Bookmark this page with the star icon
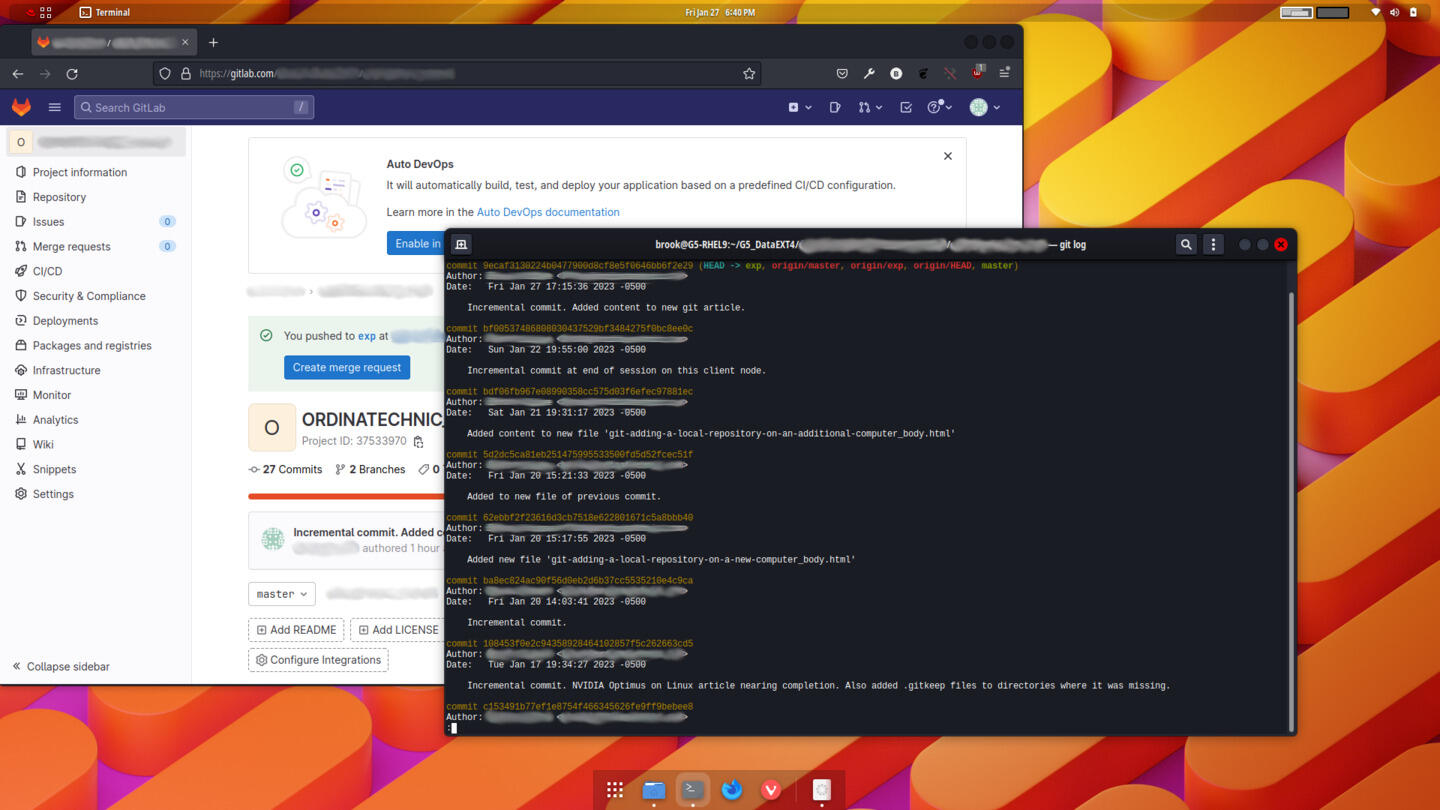Screen dimensions: 1440x810 pyautogui.click(x=749, y=74)
